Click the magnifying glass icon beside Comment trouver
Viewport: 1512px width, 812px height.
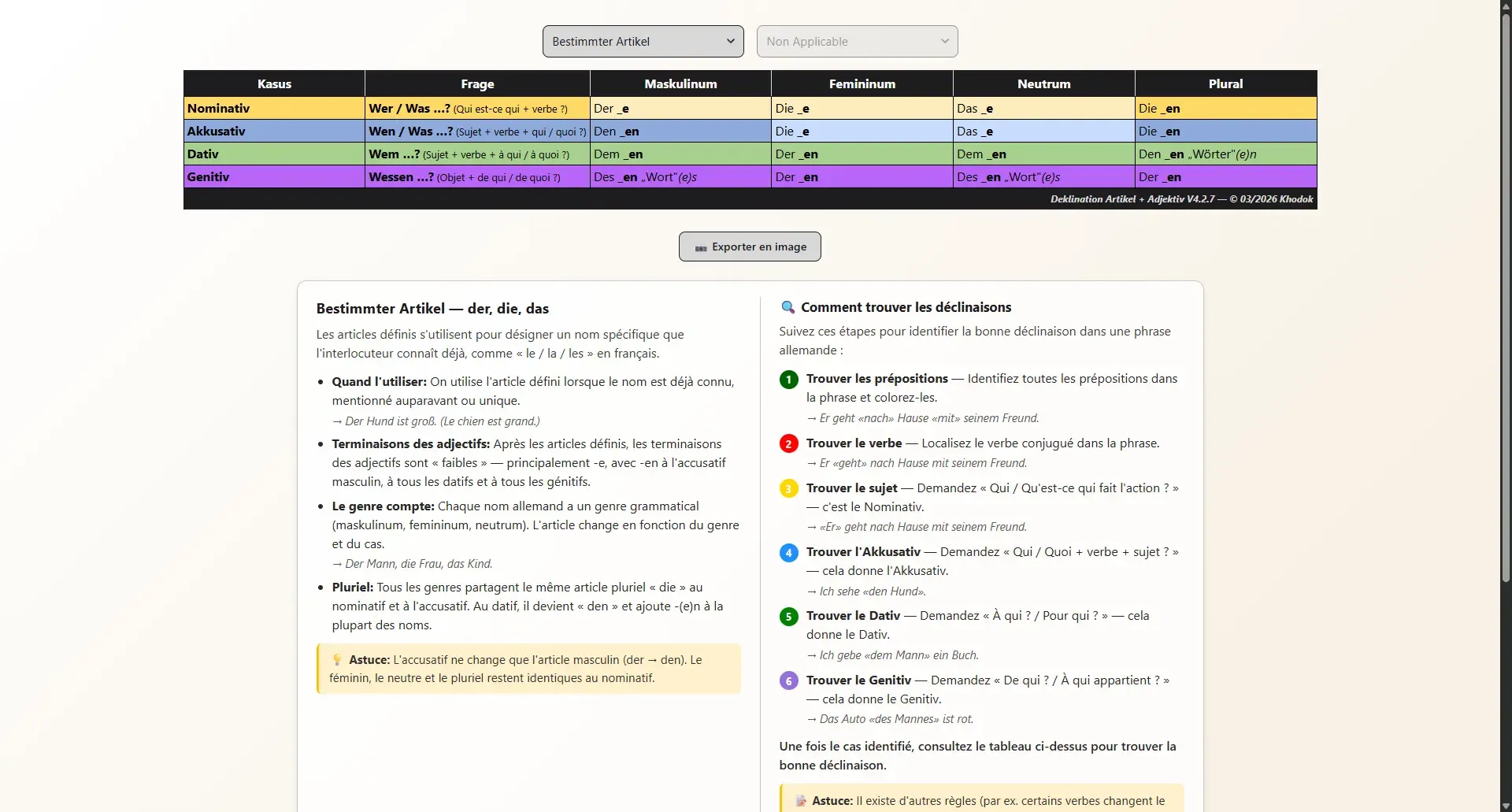click(787, 307)
